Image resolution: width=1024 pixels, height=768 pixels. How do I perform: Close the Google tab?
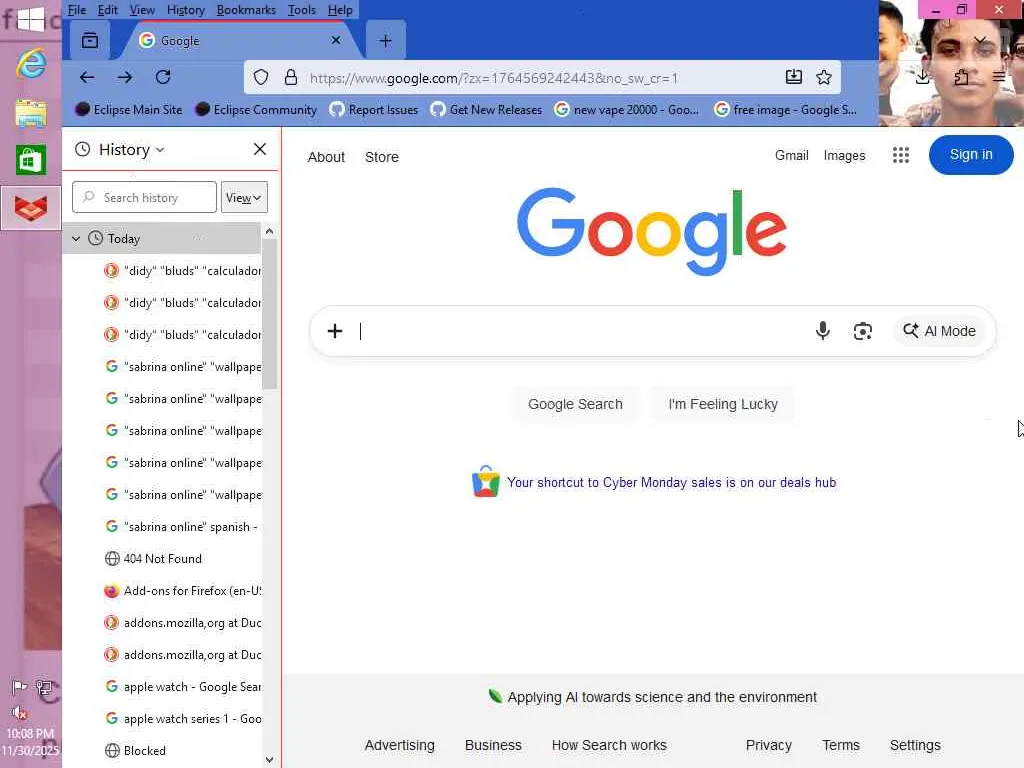tap(336, 40)
